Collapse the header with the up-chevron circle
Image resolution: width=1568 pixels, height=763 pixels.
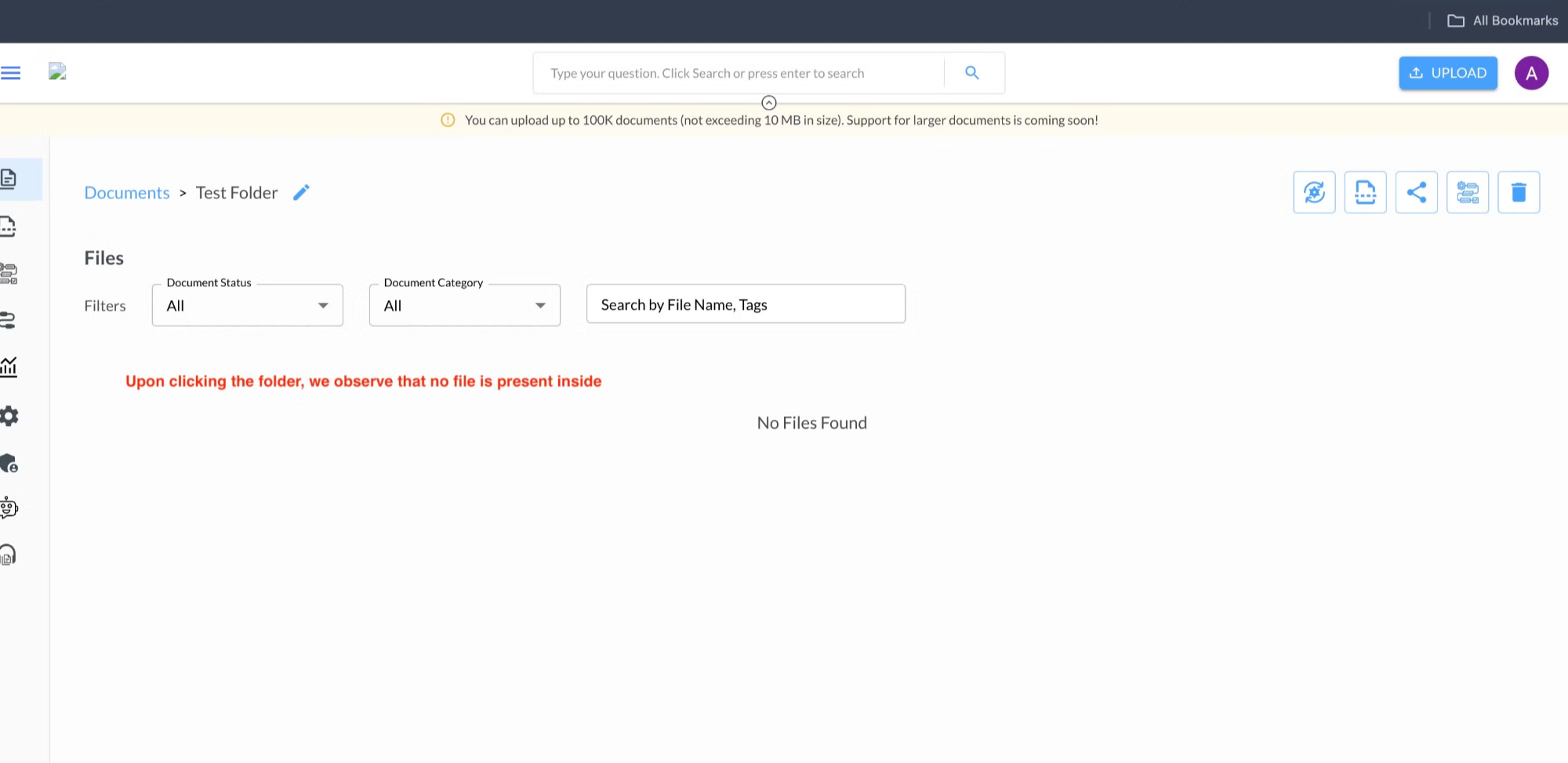[x=769, y=103]
